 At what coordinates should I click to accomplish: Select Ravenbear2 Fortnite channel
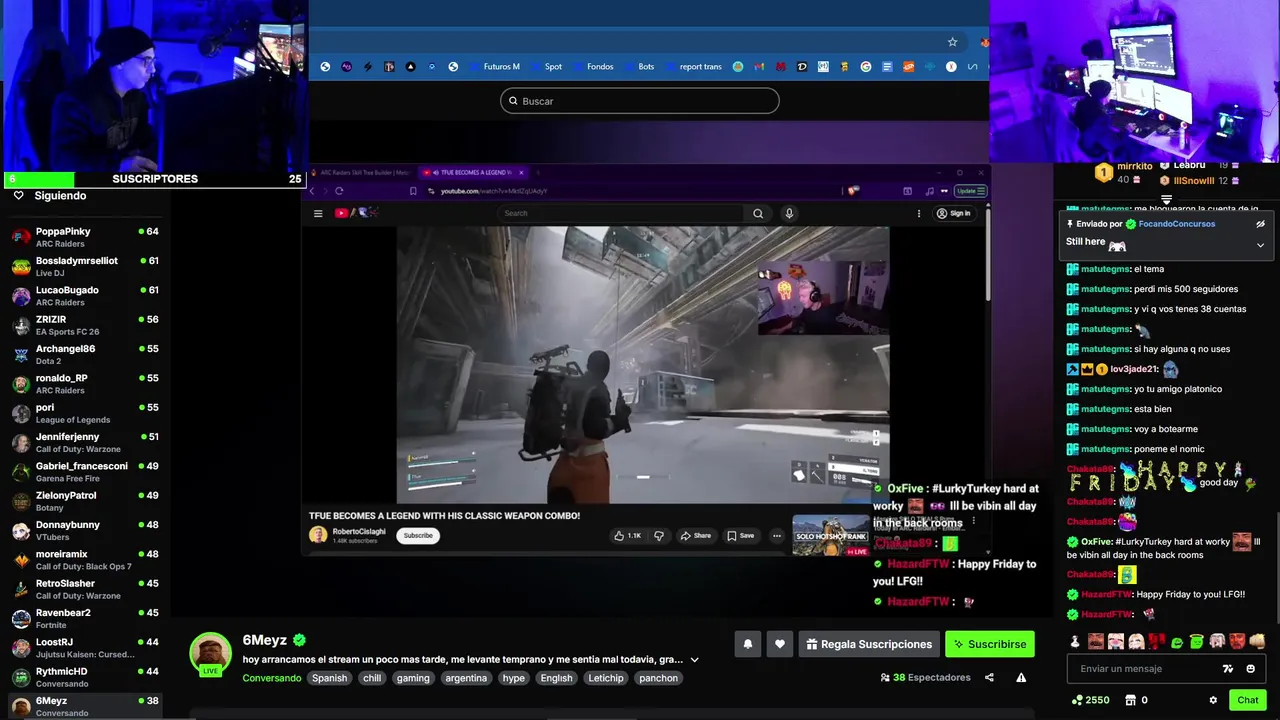pos(85,618)
